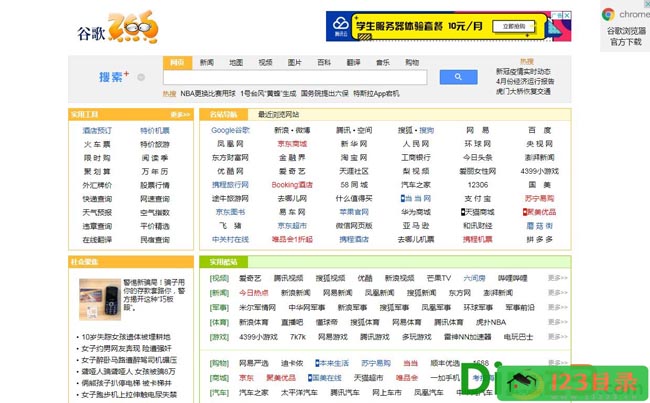The image size is (650, 403).
Task: Open 在线翻译 in 实用工具
Action: tap(97, 240)
